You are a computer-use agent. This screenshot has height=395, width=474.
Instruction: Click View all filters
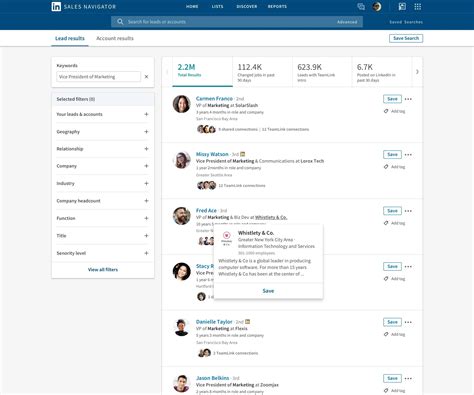103,270
